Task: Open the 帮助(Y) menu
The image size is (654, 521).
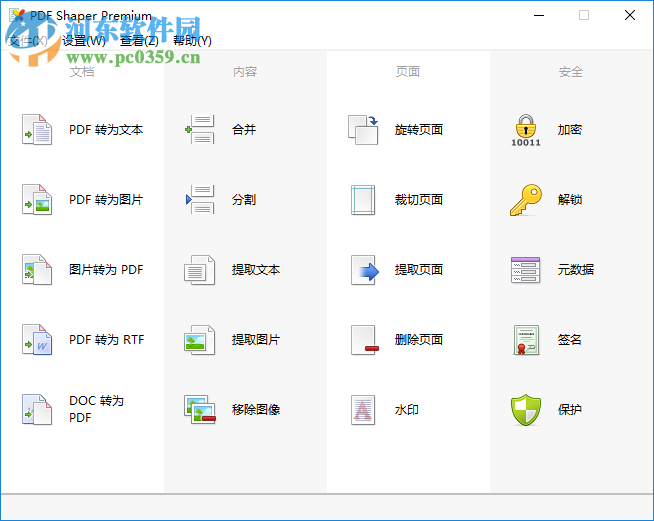Action: (192, 40)
